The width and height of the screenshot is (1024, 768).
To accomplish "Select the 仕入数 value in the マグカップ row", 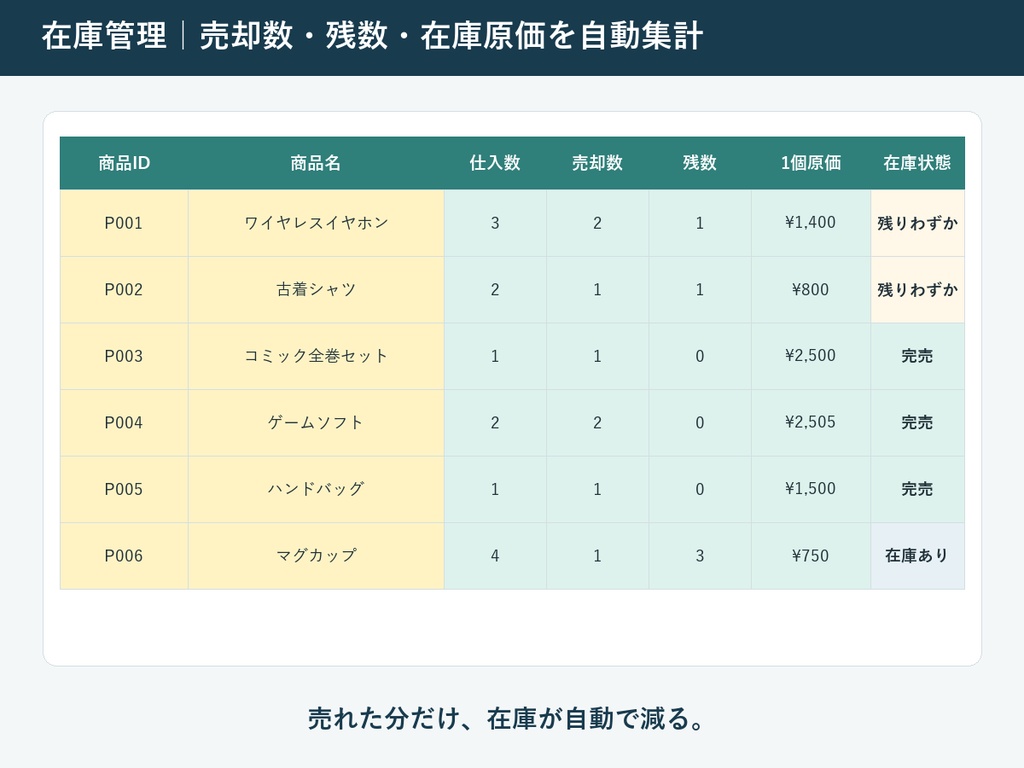I will click(495, 556).
